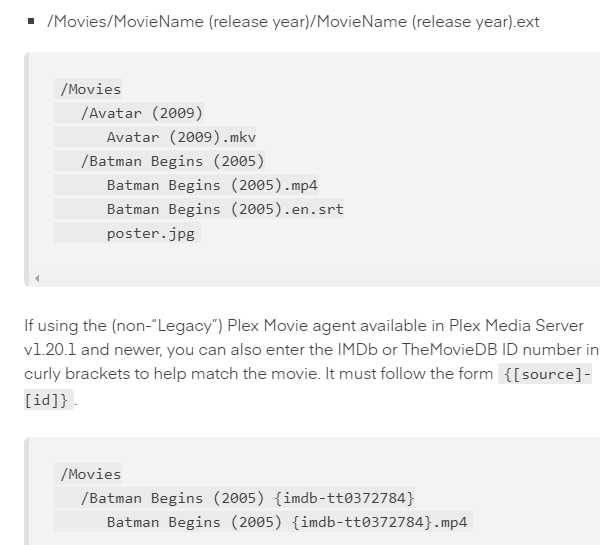Click the Batman Begins (2005).mp4 line in first block
The height and width of the screenshot is (545, 600).
click(x=212, y=185)
